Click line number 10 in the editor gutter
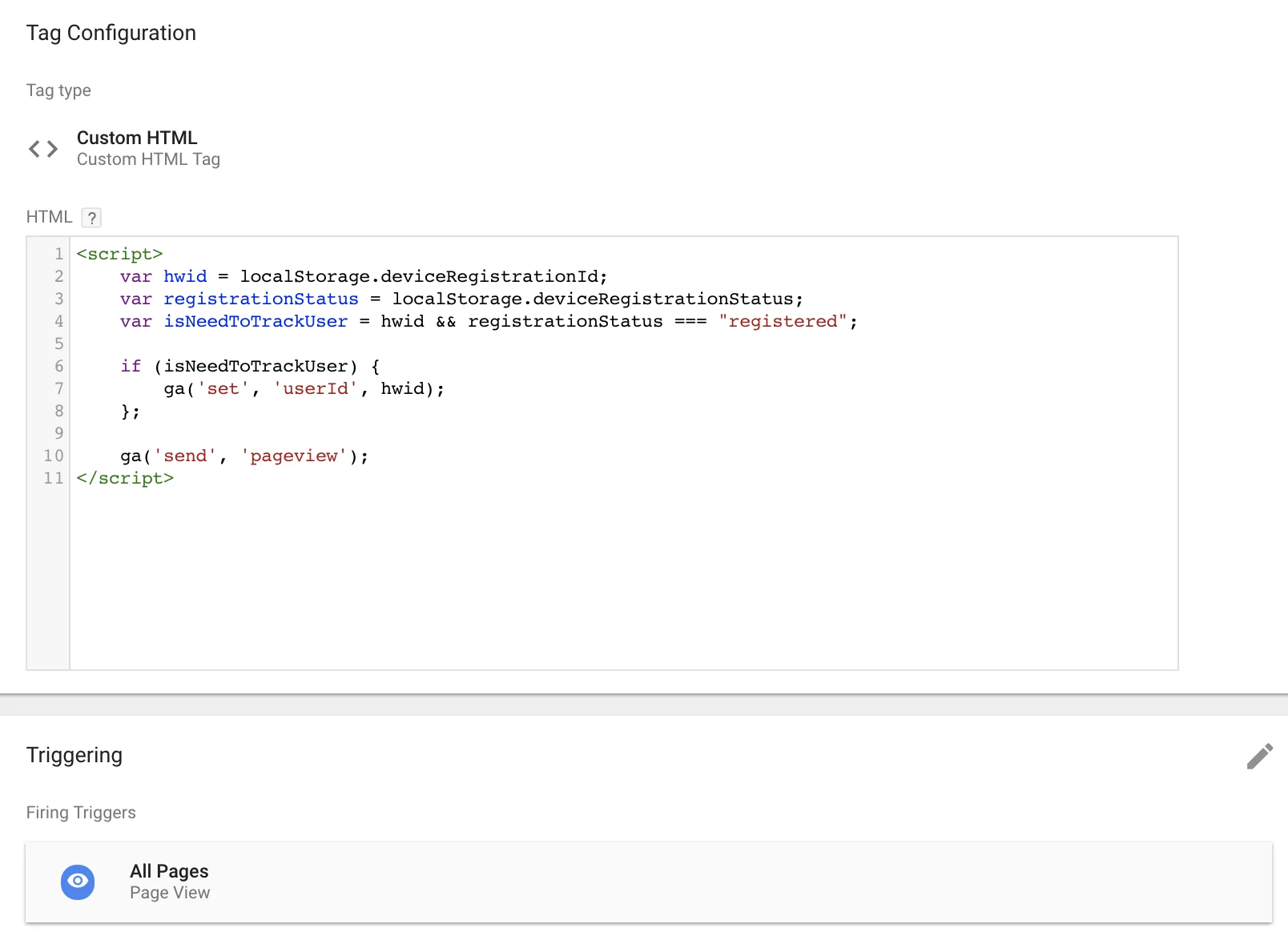The width and height of the screenshot is (1288, 940). [x=54, y=456]
